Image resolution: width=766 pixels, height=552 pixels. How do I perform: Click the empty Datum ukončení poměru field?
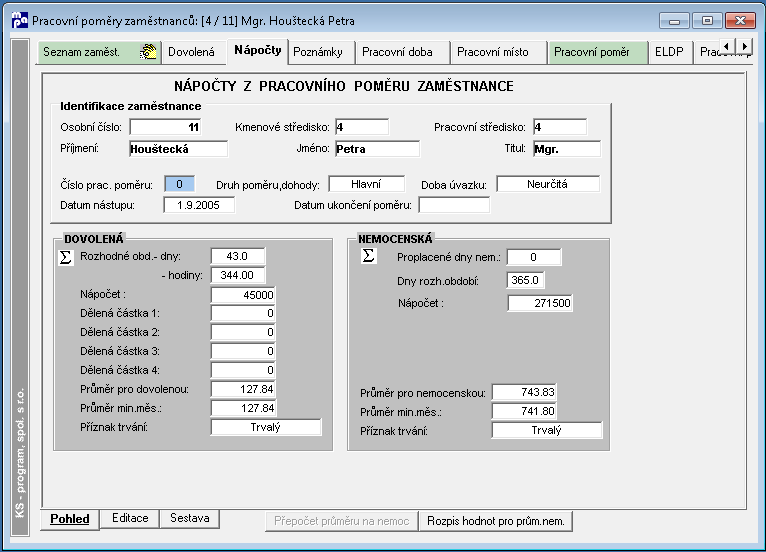point(454,205)
